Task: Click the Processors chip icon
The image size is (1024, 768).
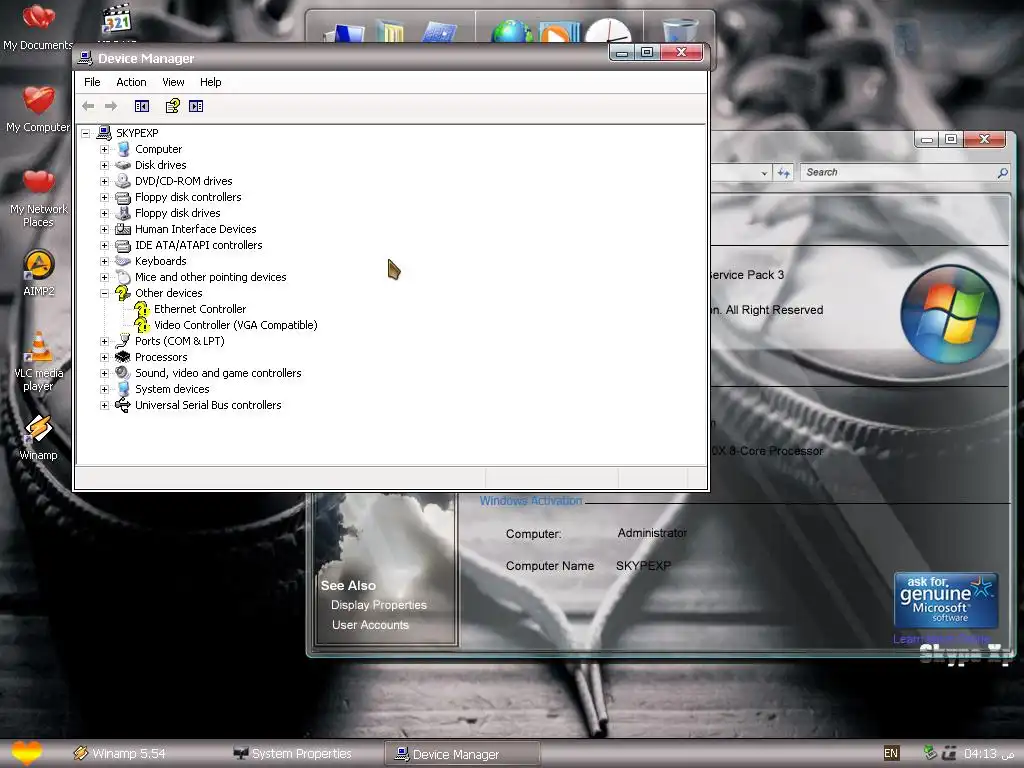Action: (123, 357)
